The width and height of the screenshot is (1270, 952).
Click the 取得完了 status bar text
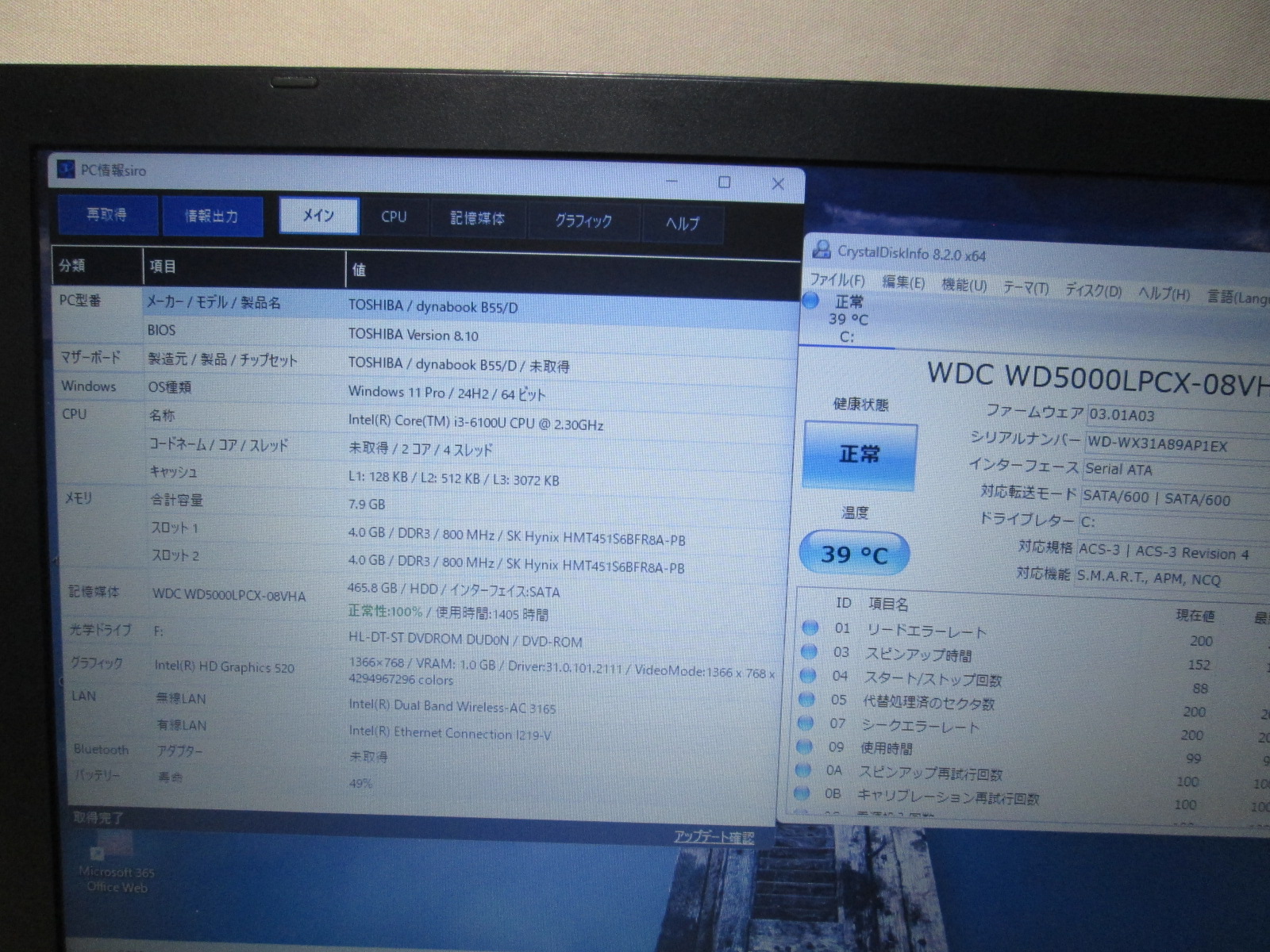(x=98, y=817)
